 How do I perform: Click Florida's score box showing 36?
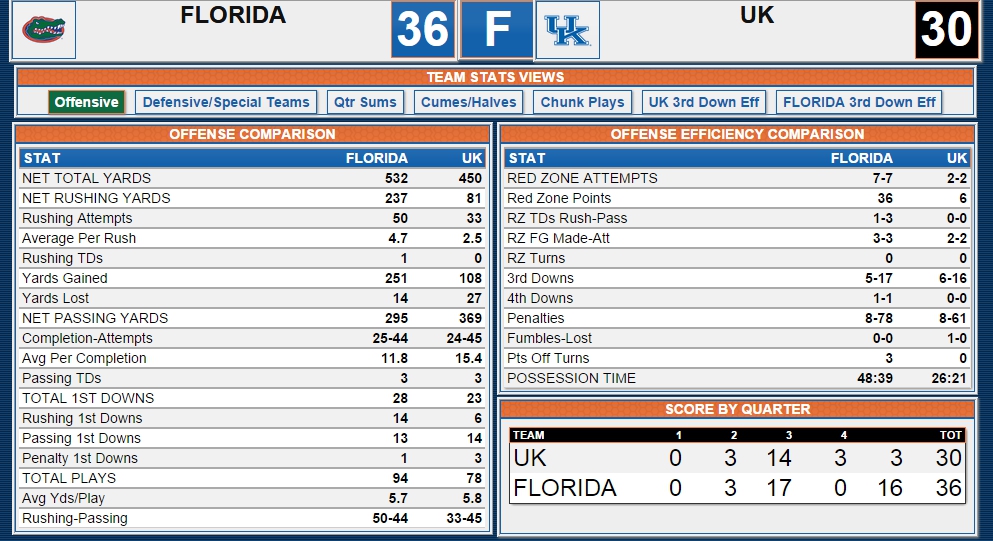click(423, 30)
